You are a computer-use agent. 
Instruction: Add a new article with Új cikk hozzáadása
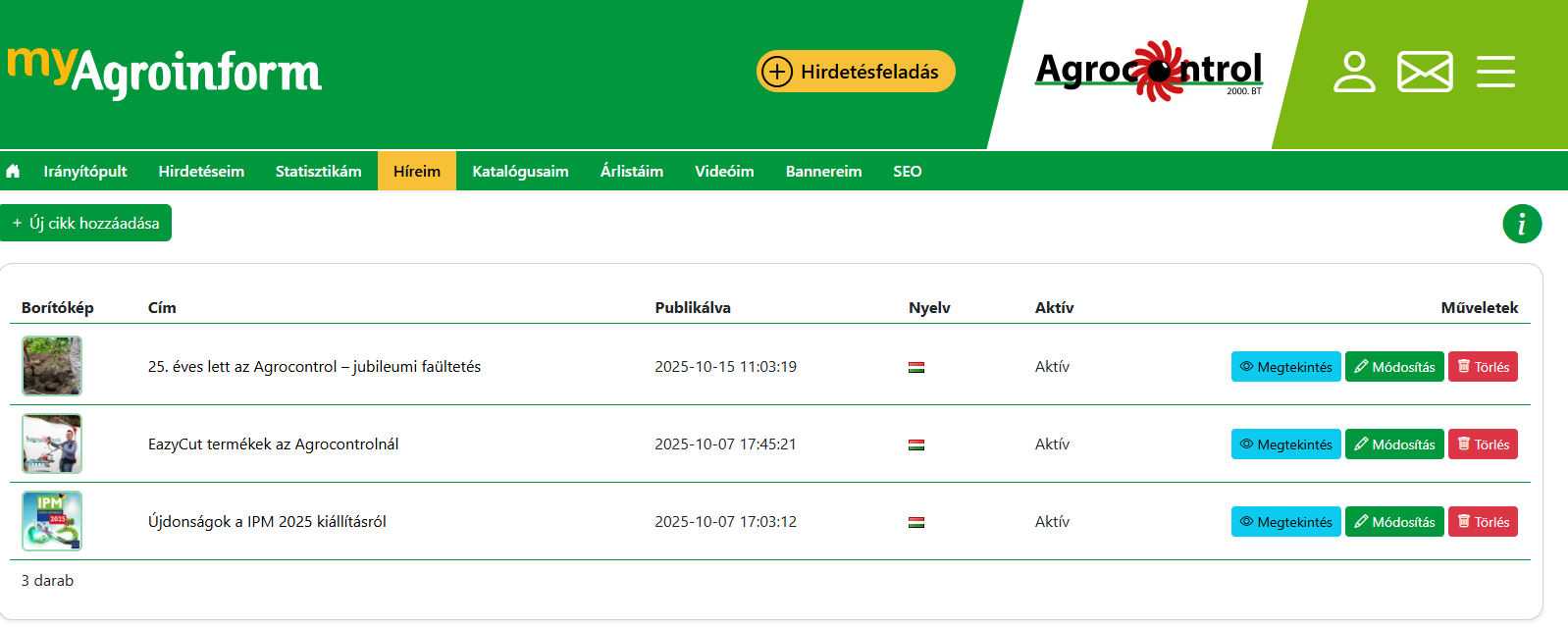pos(86,223)
